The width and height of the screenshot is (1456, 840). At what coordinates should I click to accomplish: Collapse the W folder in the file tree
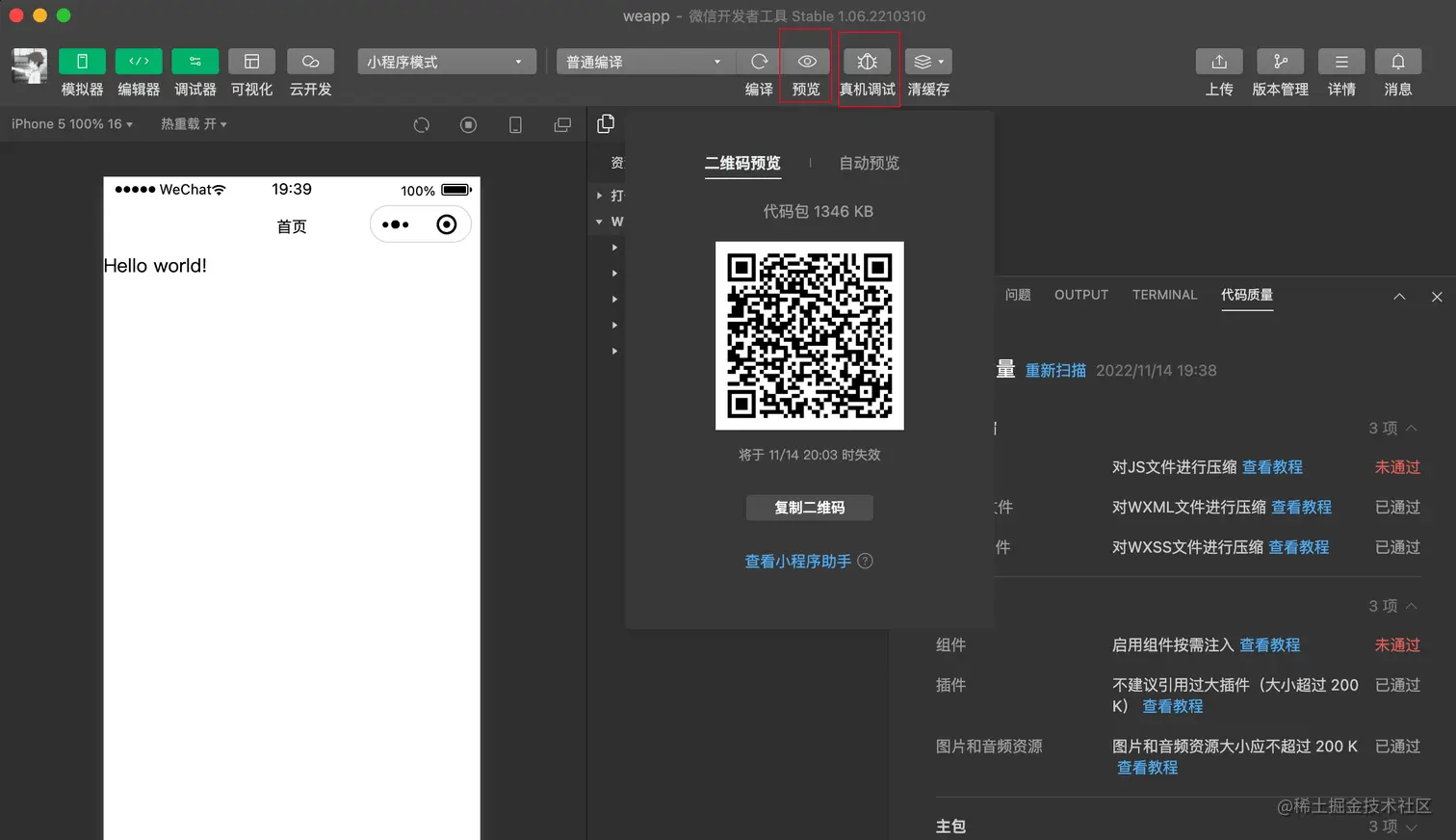pyautogui.click(x=599, y=222)
